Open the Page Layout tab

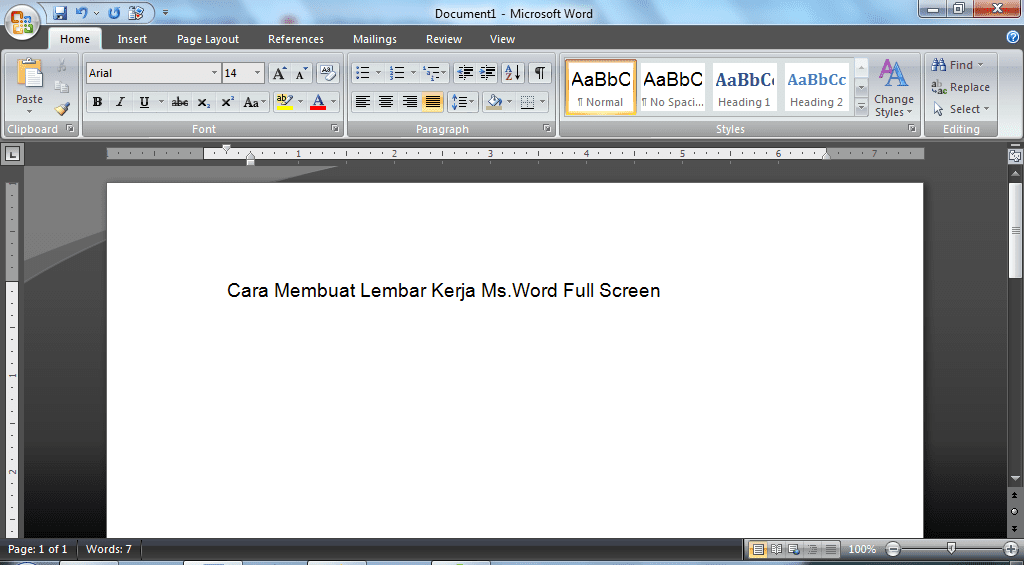[208, 39]
